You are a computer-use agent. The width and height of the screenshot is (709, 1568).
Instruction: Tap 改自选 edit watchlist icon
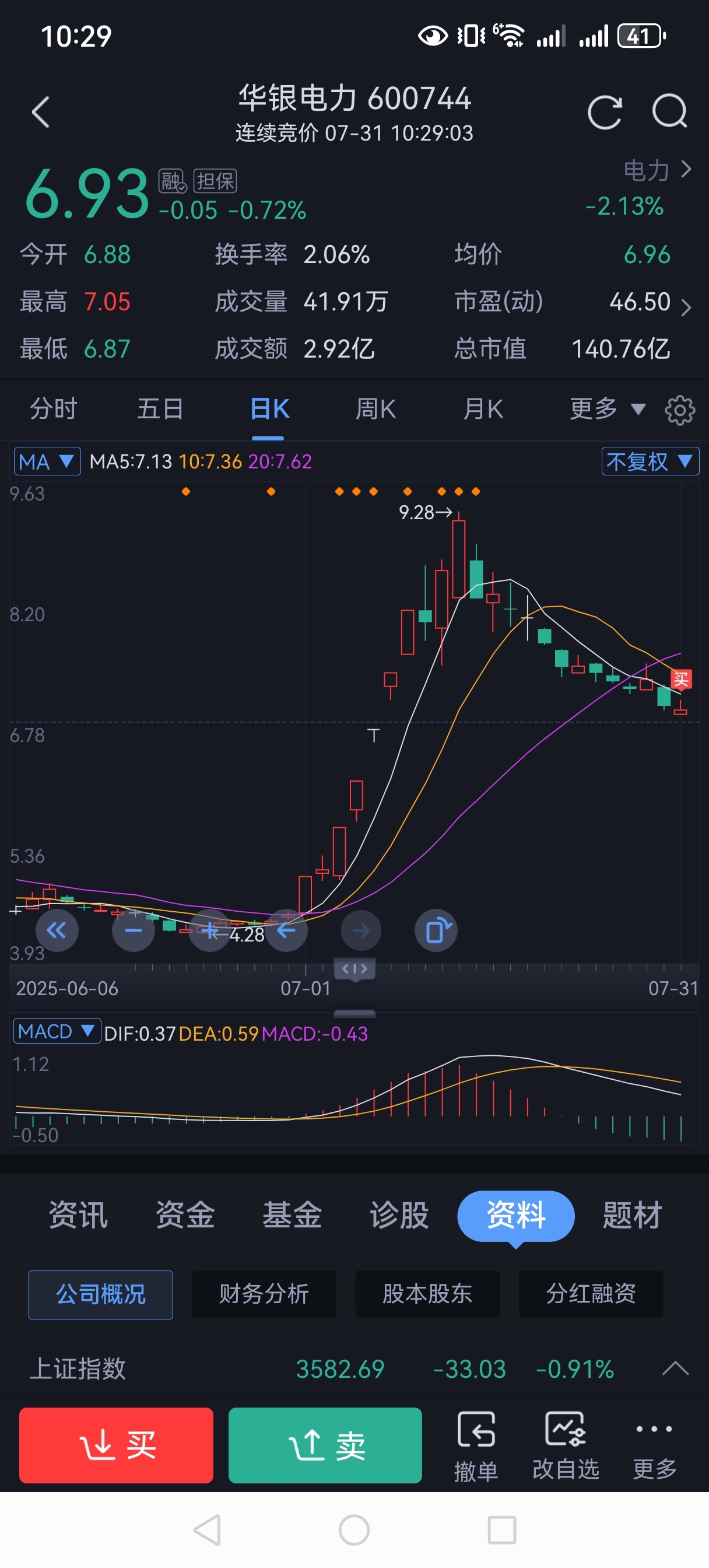pos(566,1446)
